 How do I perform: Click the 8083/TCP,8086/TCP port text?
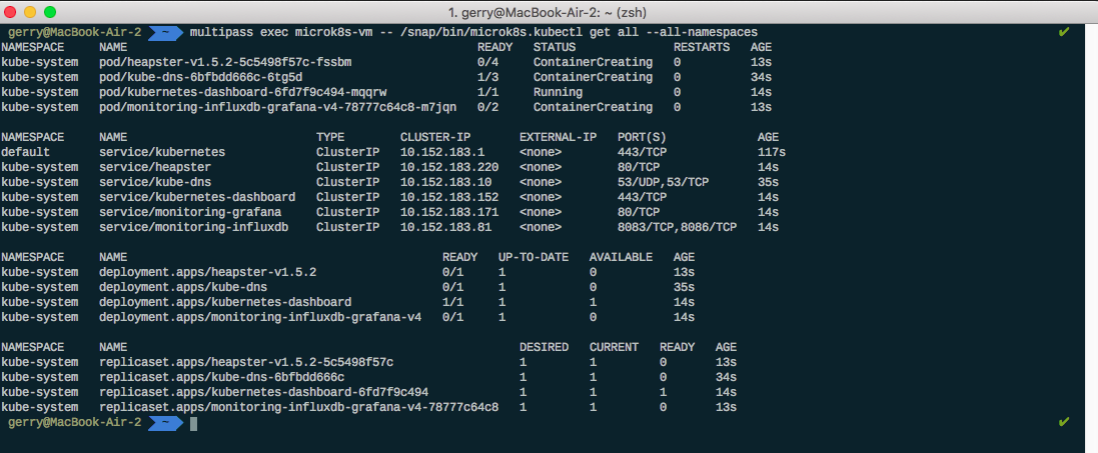677,227
